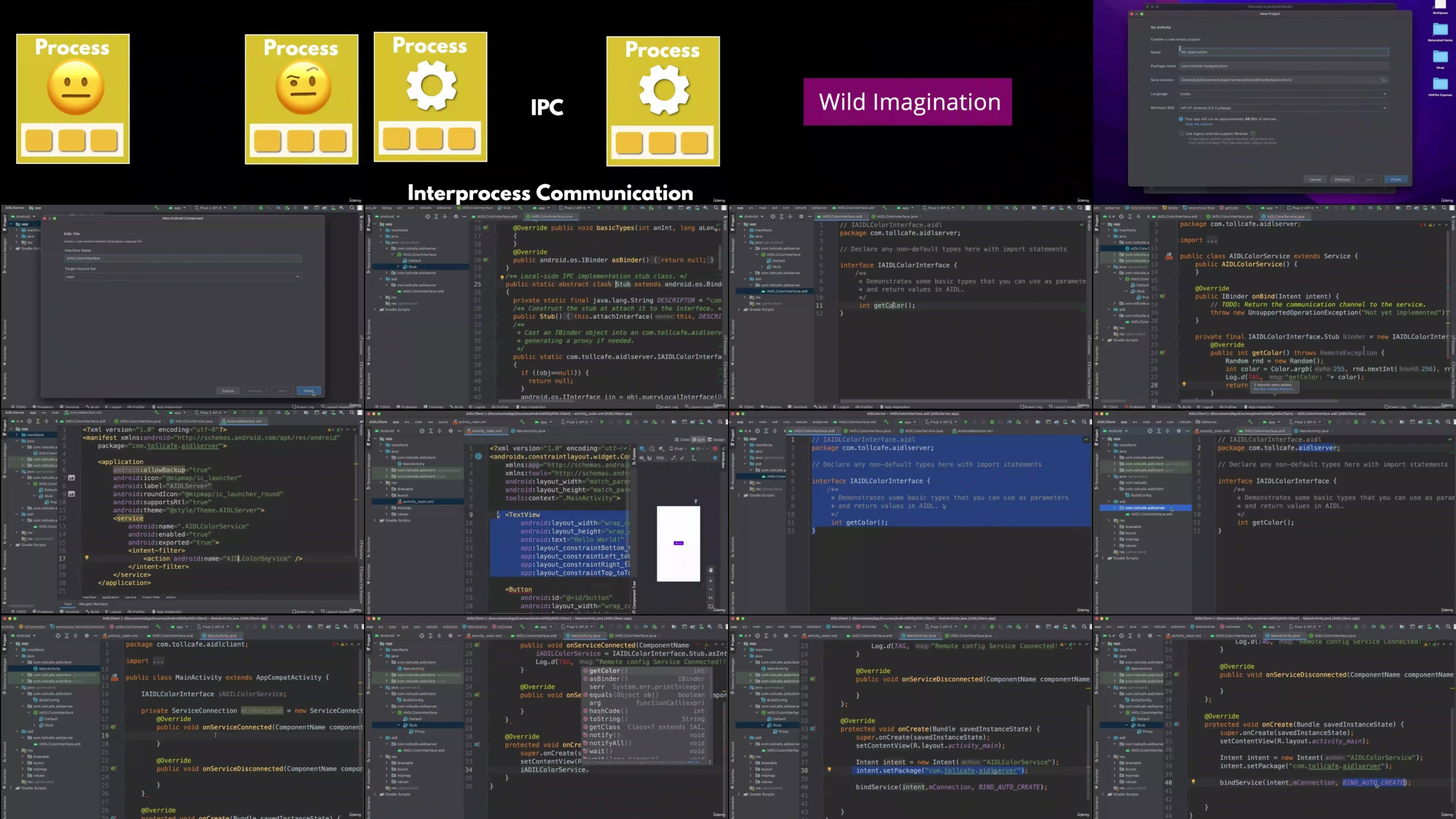Image resolution: width=1456 pixels, height=819 pixels.
Task: Click the purple button in the layout preview
Action: (x=679, y=543)
